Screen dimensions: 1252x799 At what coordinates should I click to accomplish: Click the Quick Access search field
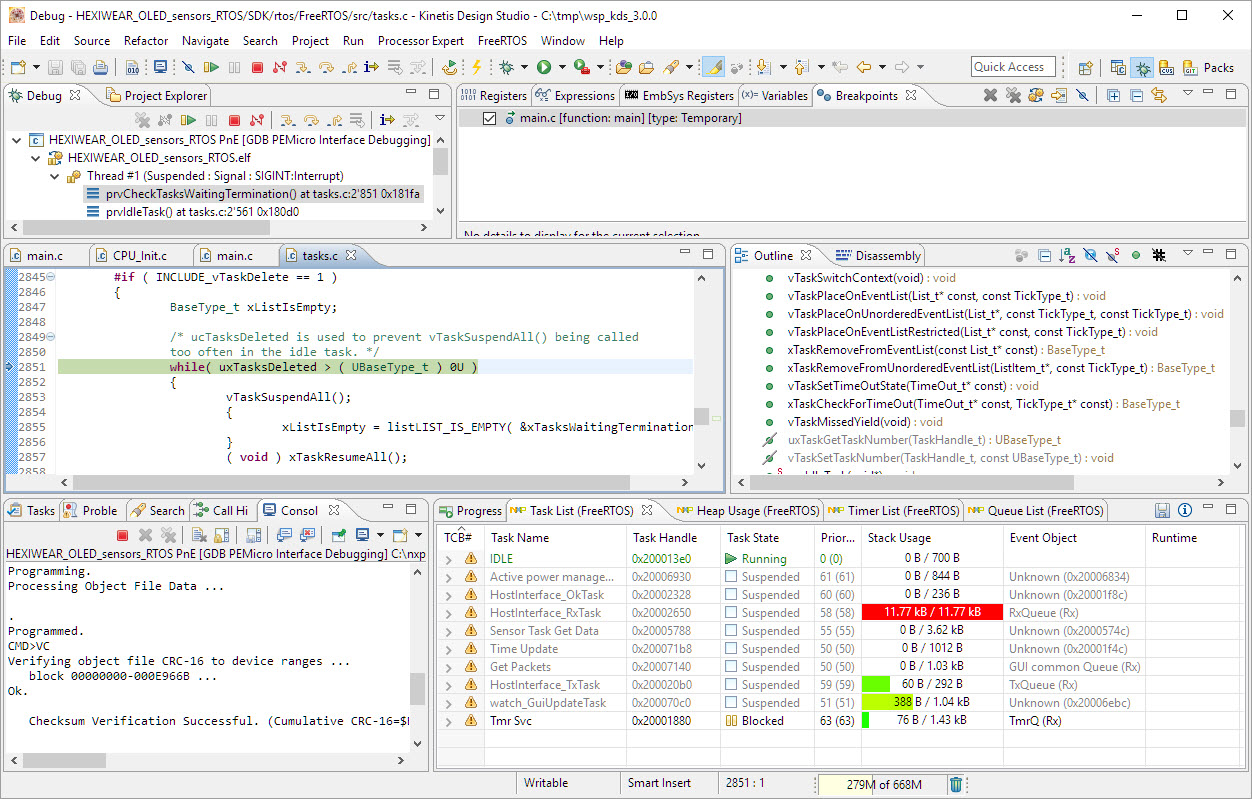1012,67
